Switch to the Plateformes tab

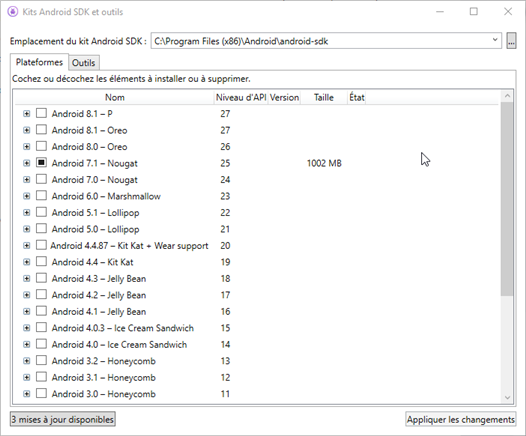39,62
